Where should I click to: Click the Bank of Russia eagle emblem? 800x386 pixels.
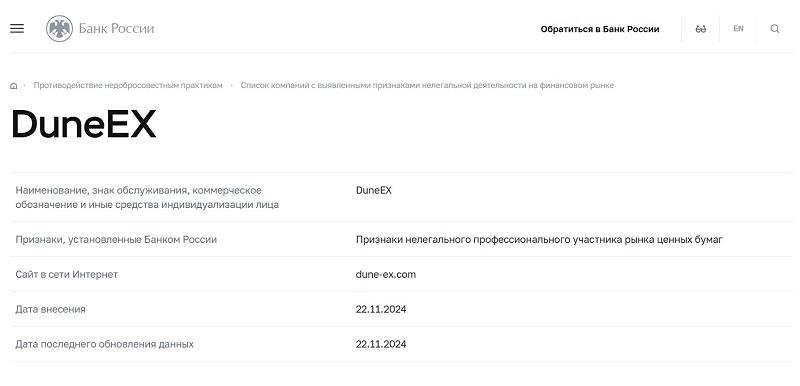[x=60, y=29]
